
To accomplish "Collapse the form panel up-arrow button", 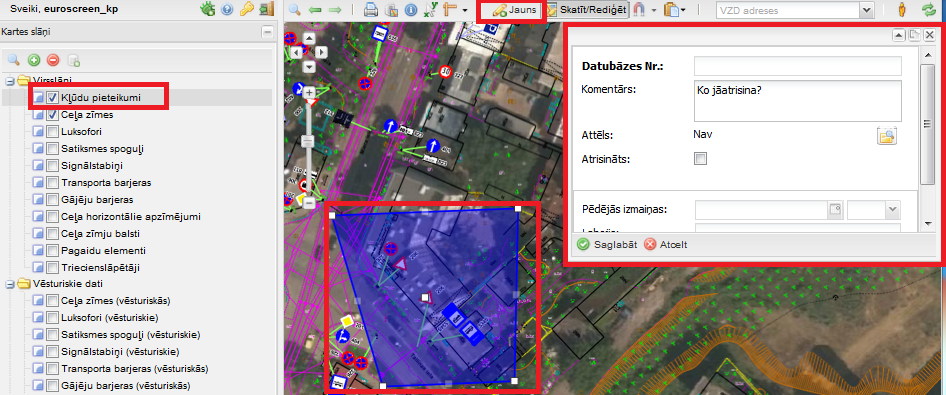I will pyautogui.click(x=899, y=36).
